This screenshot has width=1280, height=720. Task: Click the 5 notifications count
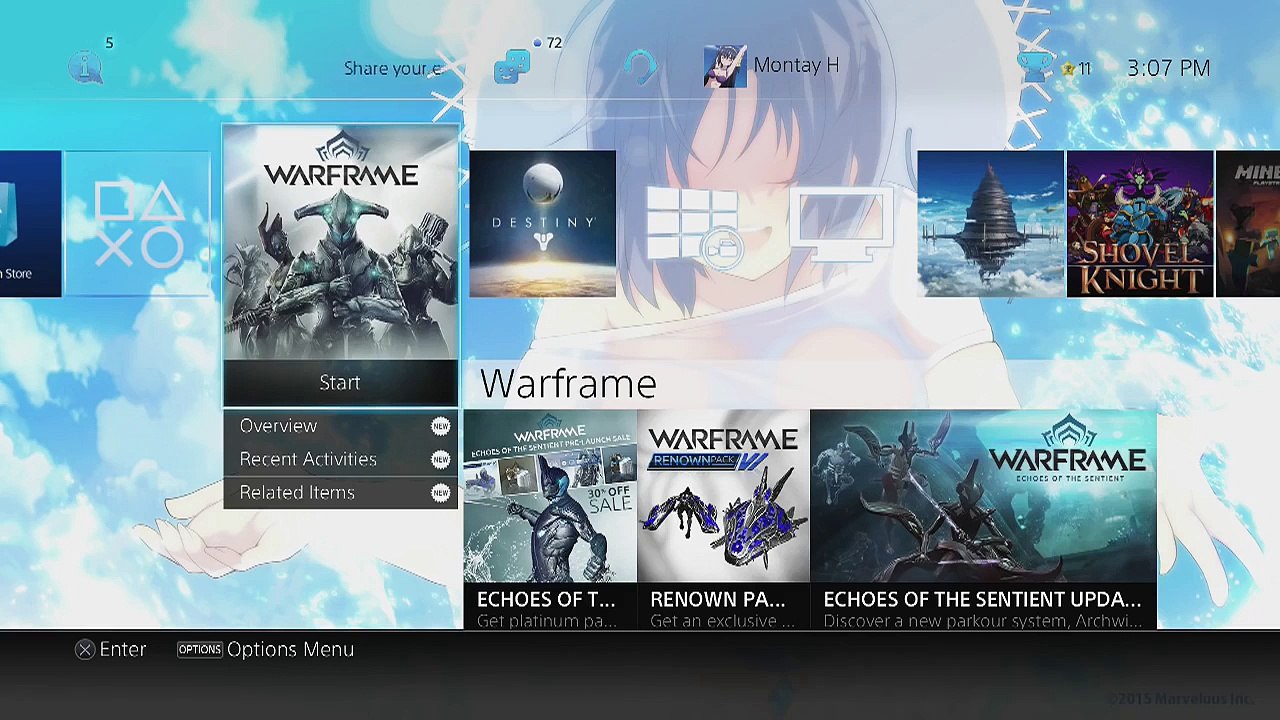[x=109, y=43]
